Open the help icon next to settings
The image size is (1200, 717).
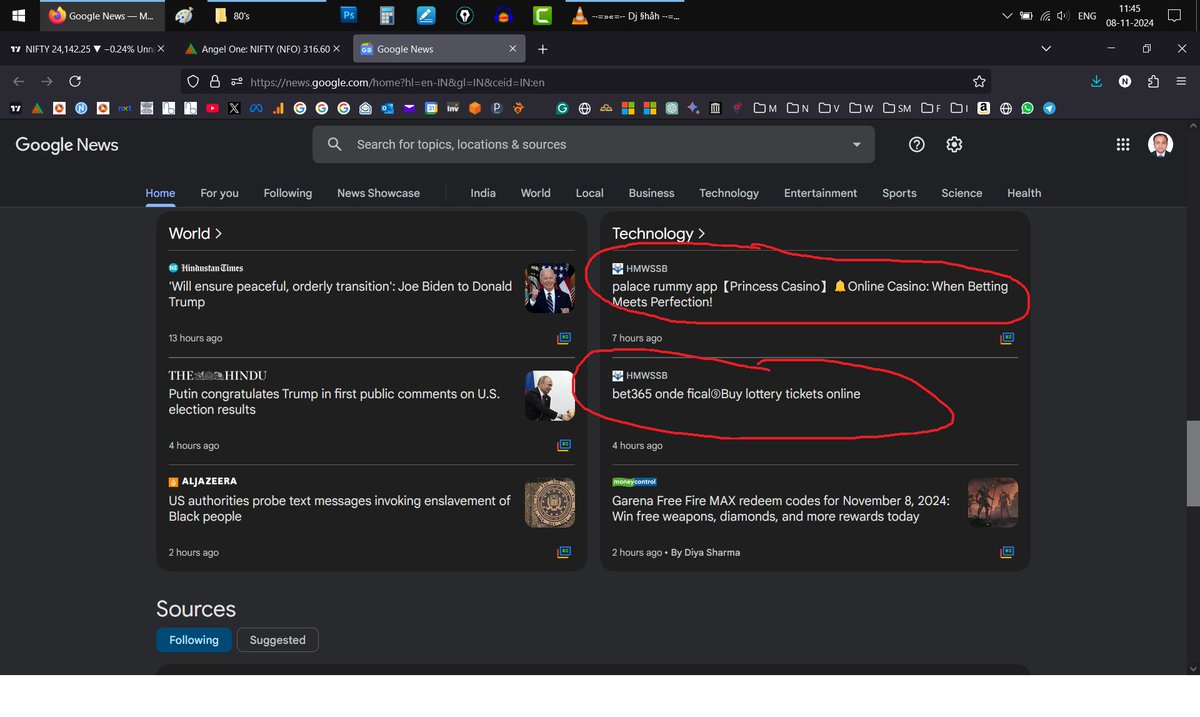[917, 144]
